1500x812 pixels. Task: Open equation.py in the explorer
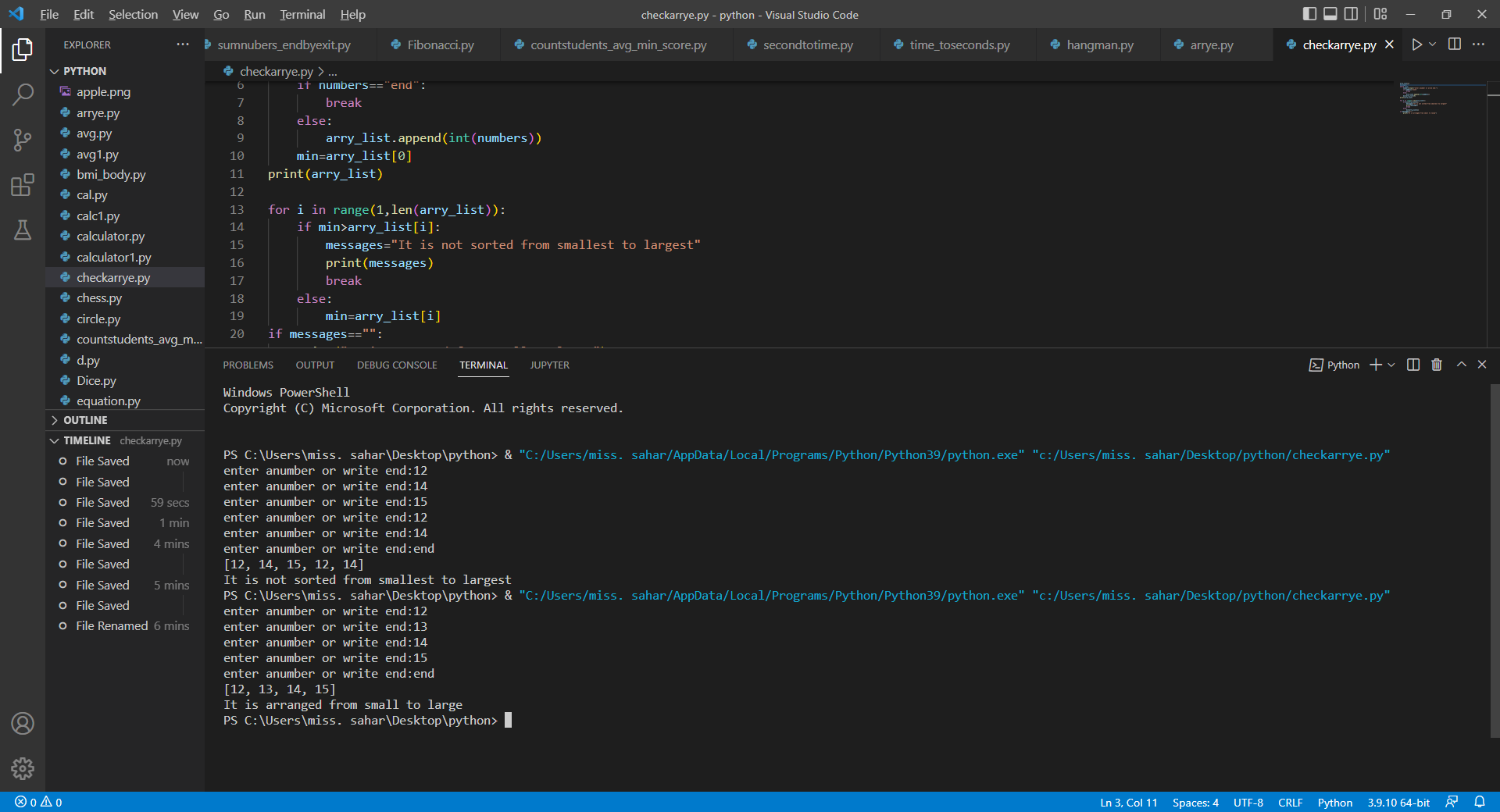pos(125,401)
